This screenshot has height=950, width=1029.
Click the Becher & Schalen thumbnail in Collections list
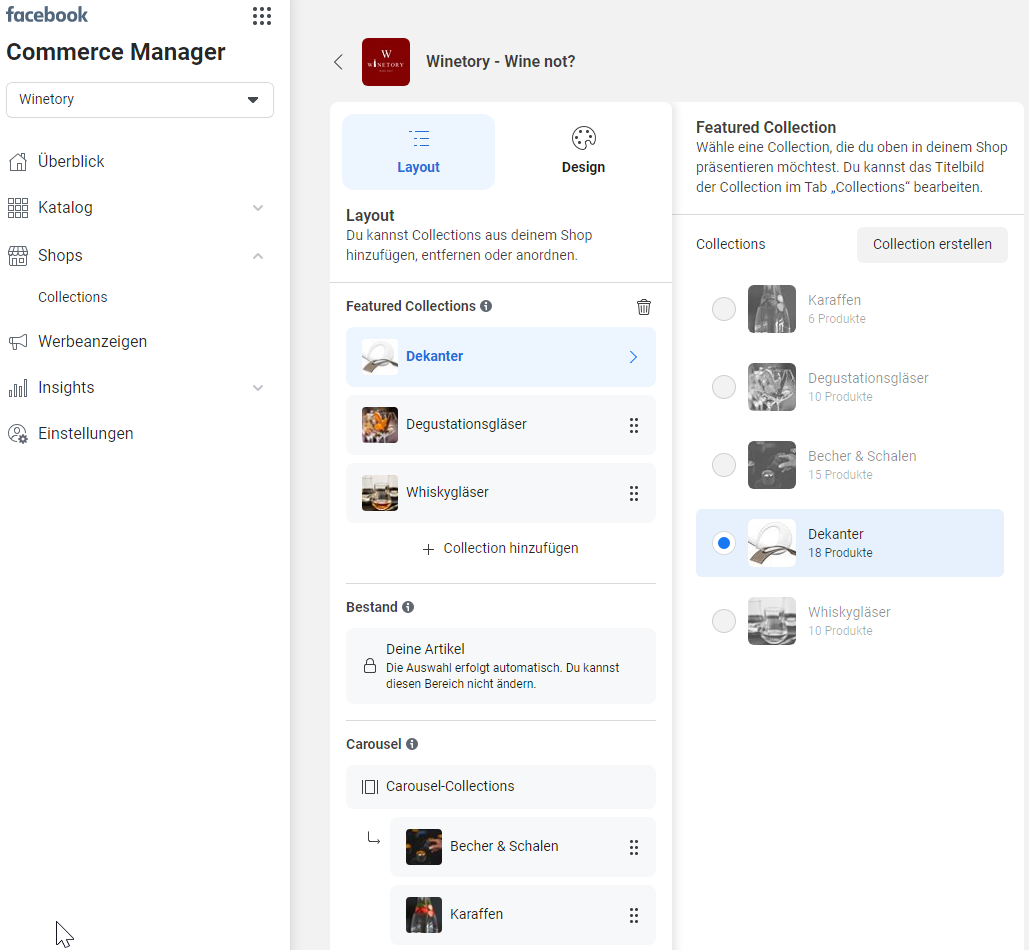click(772, 465)
